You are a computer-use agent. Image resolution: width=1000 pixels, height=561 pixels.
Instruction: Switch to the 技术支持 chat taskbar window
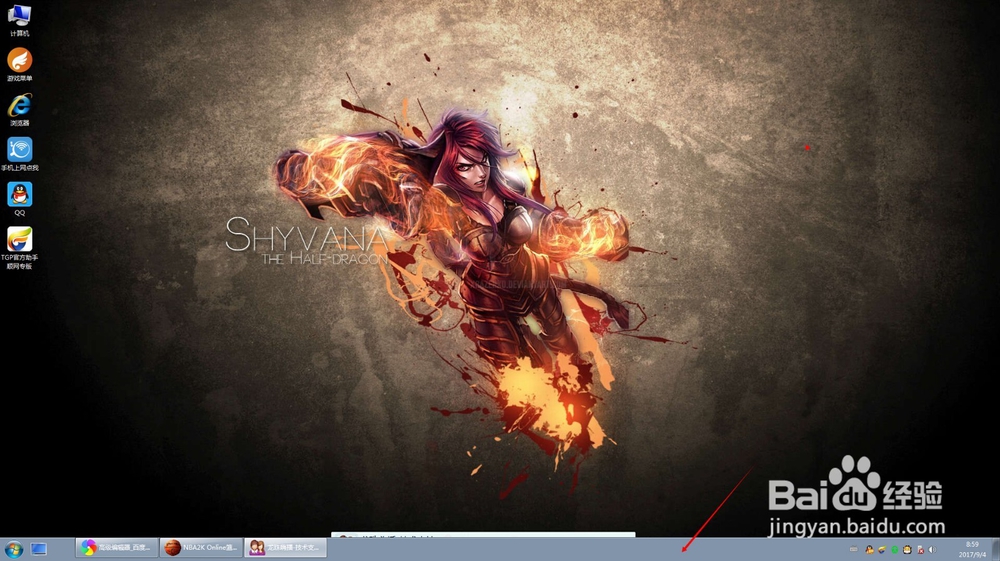(x=285, y=548)
